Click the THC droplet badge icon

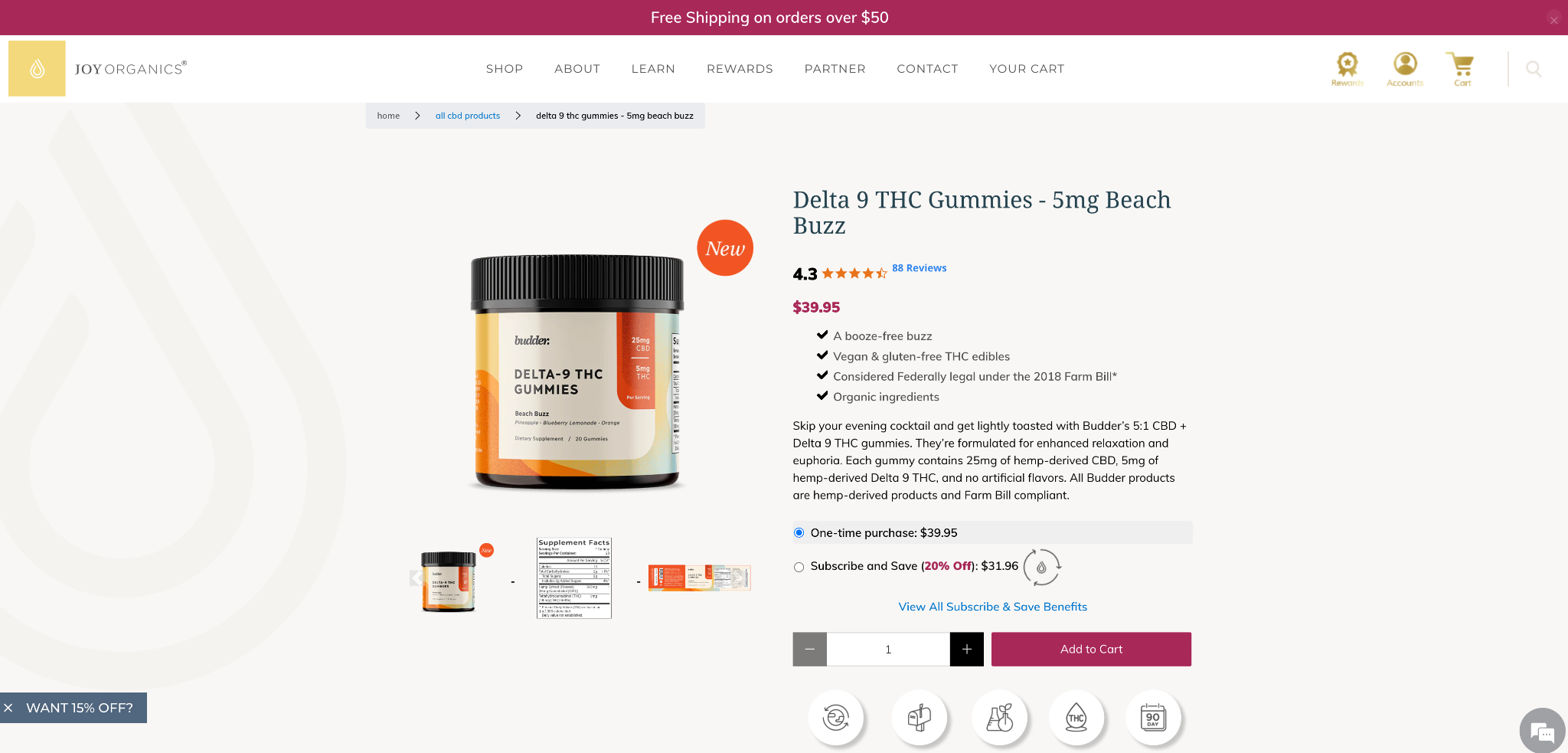(1076, 718)
